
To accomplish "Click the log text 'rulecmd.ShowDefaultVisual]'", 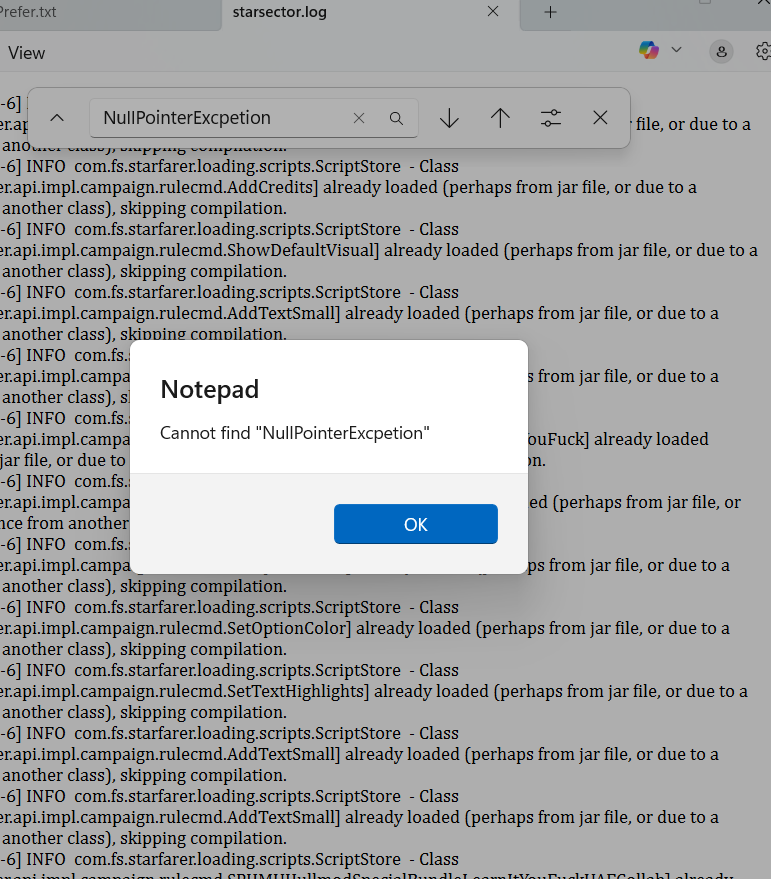I will point(269,250).
